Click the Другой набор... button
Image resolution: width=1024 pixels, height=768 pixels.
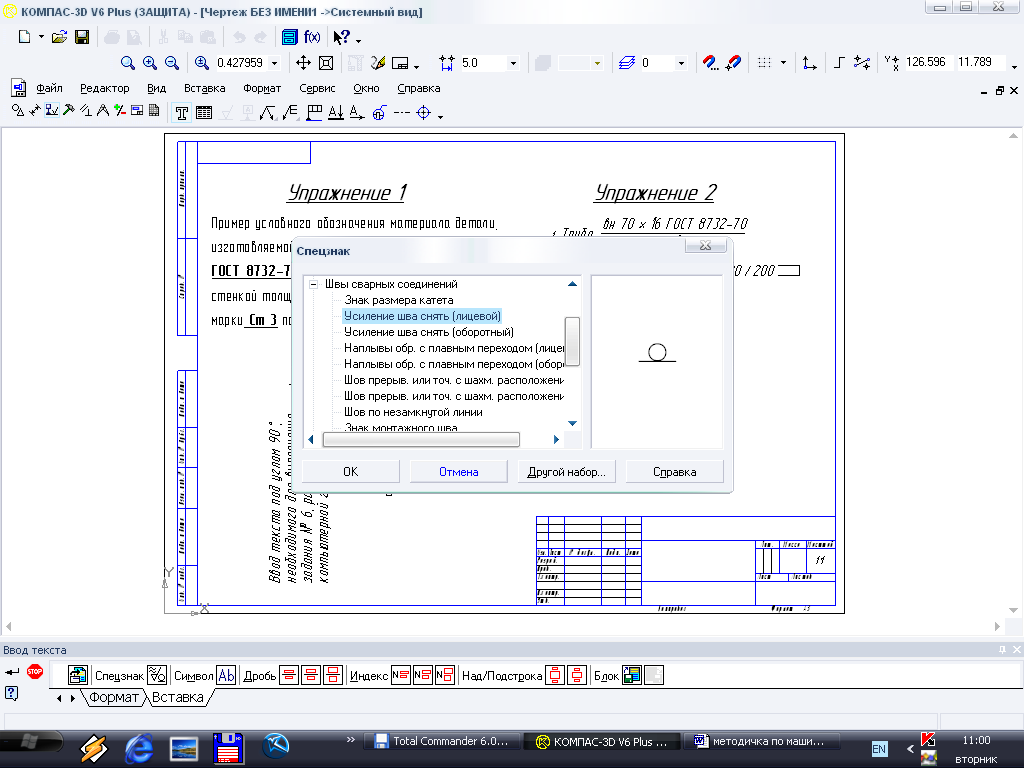566,472
